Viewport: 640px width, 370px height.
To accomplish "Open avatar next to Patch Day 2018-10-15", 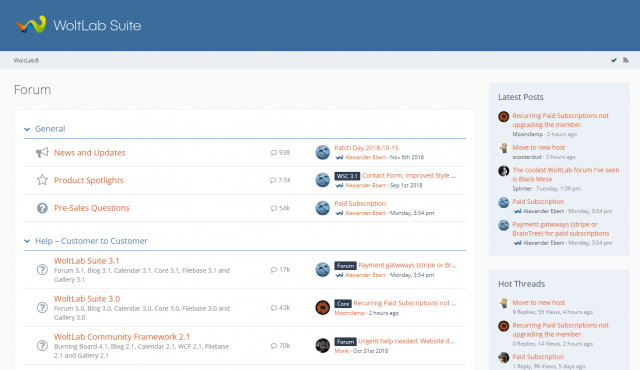I will point(322,152).
